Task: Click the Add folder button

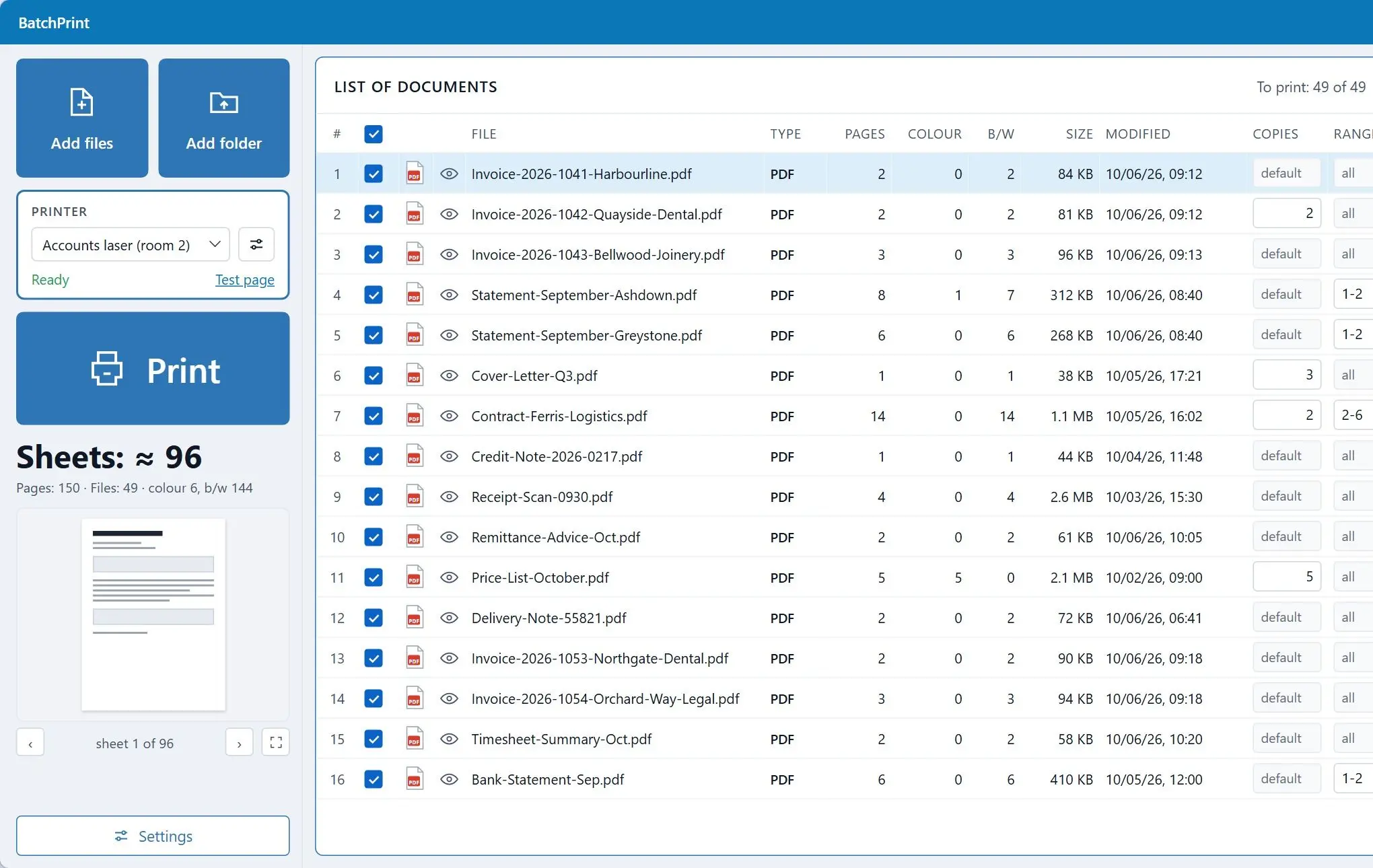Action: pos(224,118)
